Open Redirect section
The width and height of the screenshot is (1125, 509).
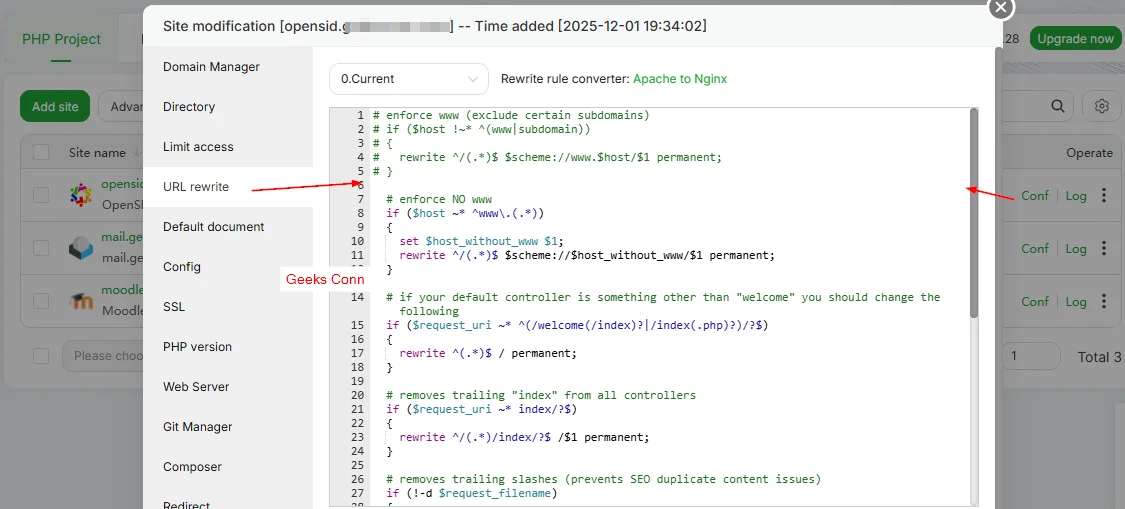pyautogui.click(x=187, y=505)
